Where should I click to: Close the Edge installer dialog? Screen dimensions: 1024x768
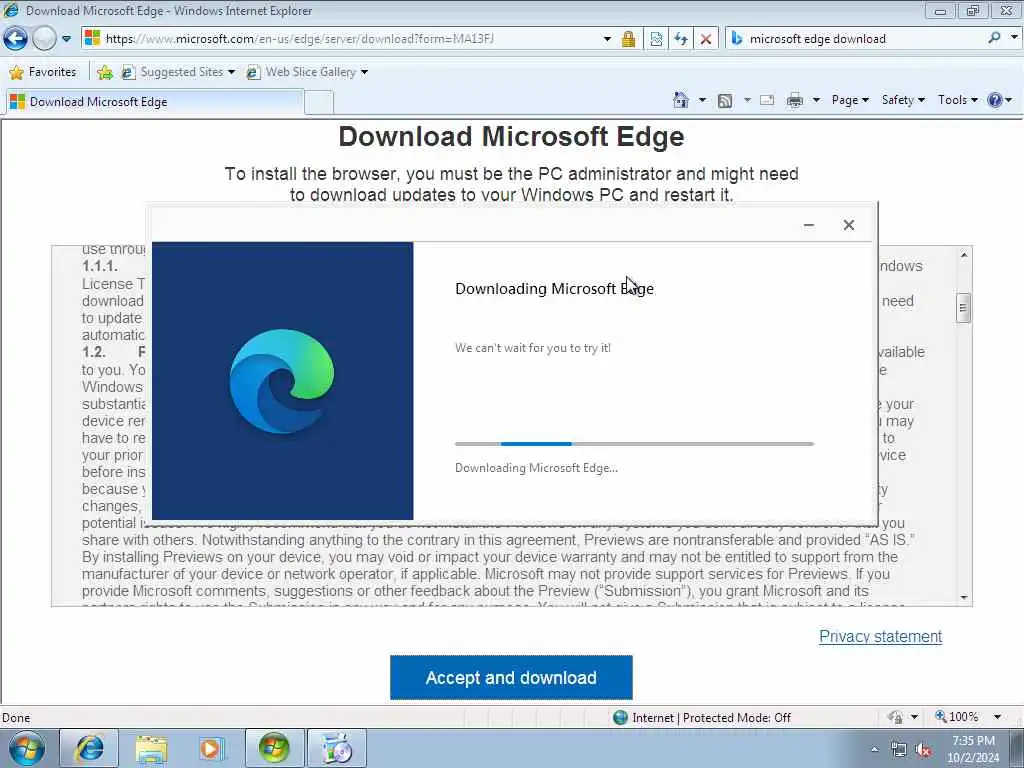click(x=848, y=225)
